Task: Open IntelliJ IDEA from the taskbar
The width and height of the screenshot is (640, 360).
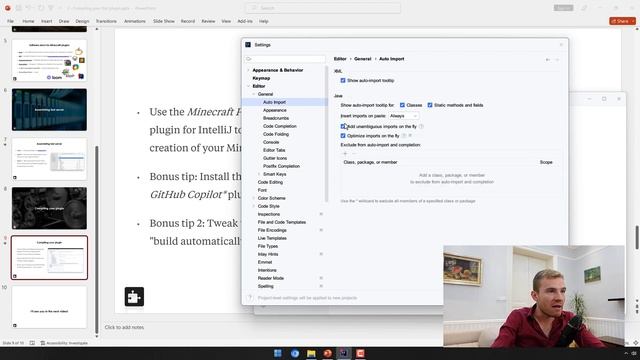Action: (344, 353)
